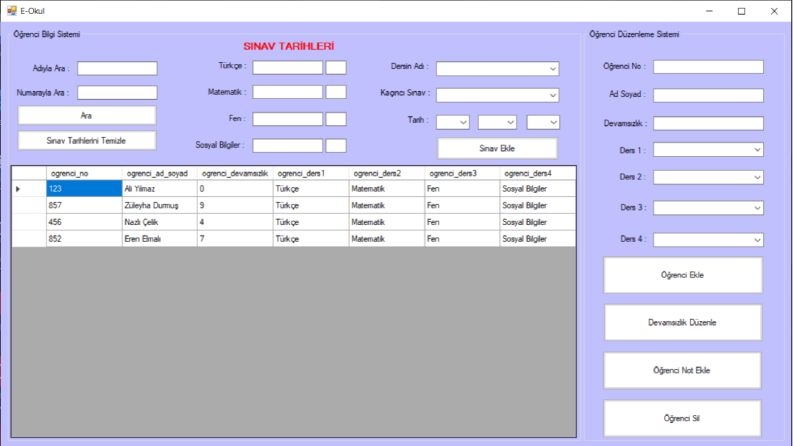Click the row header of row 857
This screenshot has height=446, width=793.
(x=29, y=205)
